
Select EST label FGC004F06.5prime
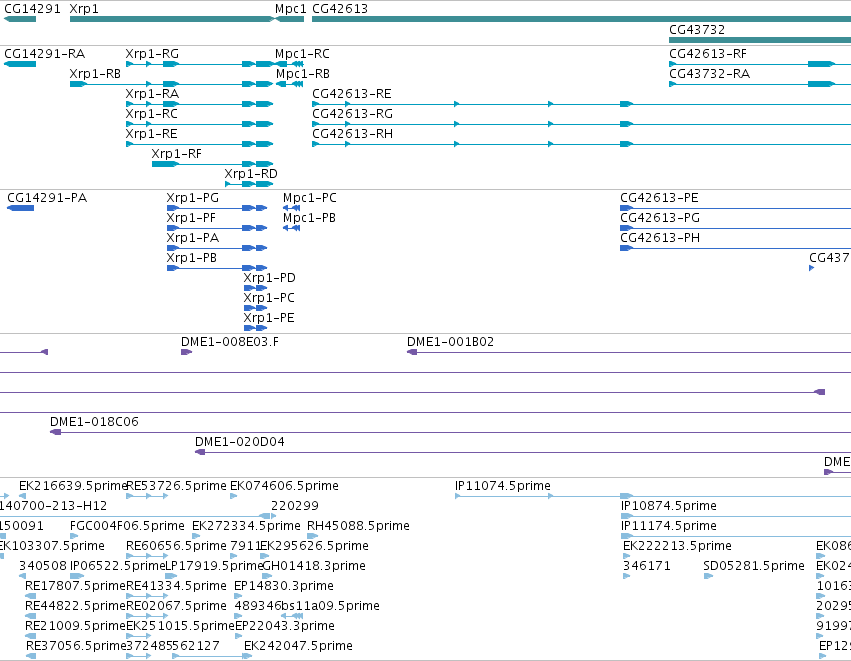click(x=128, y=526)
